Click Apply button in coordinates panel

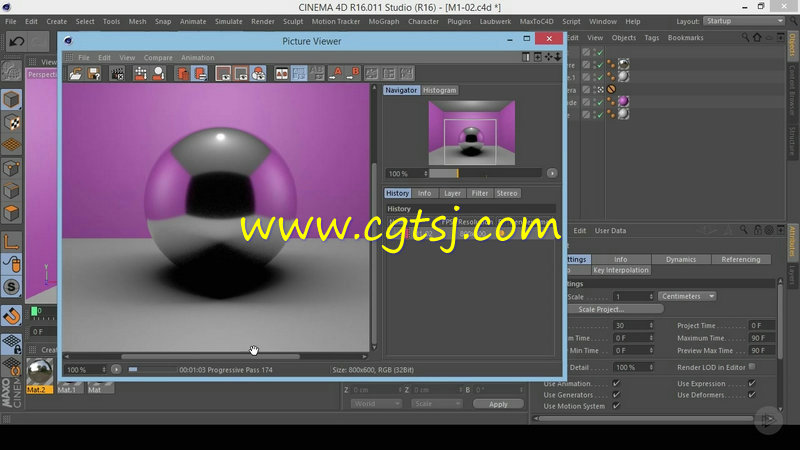498,404
